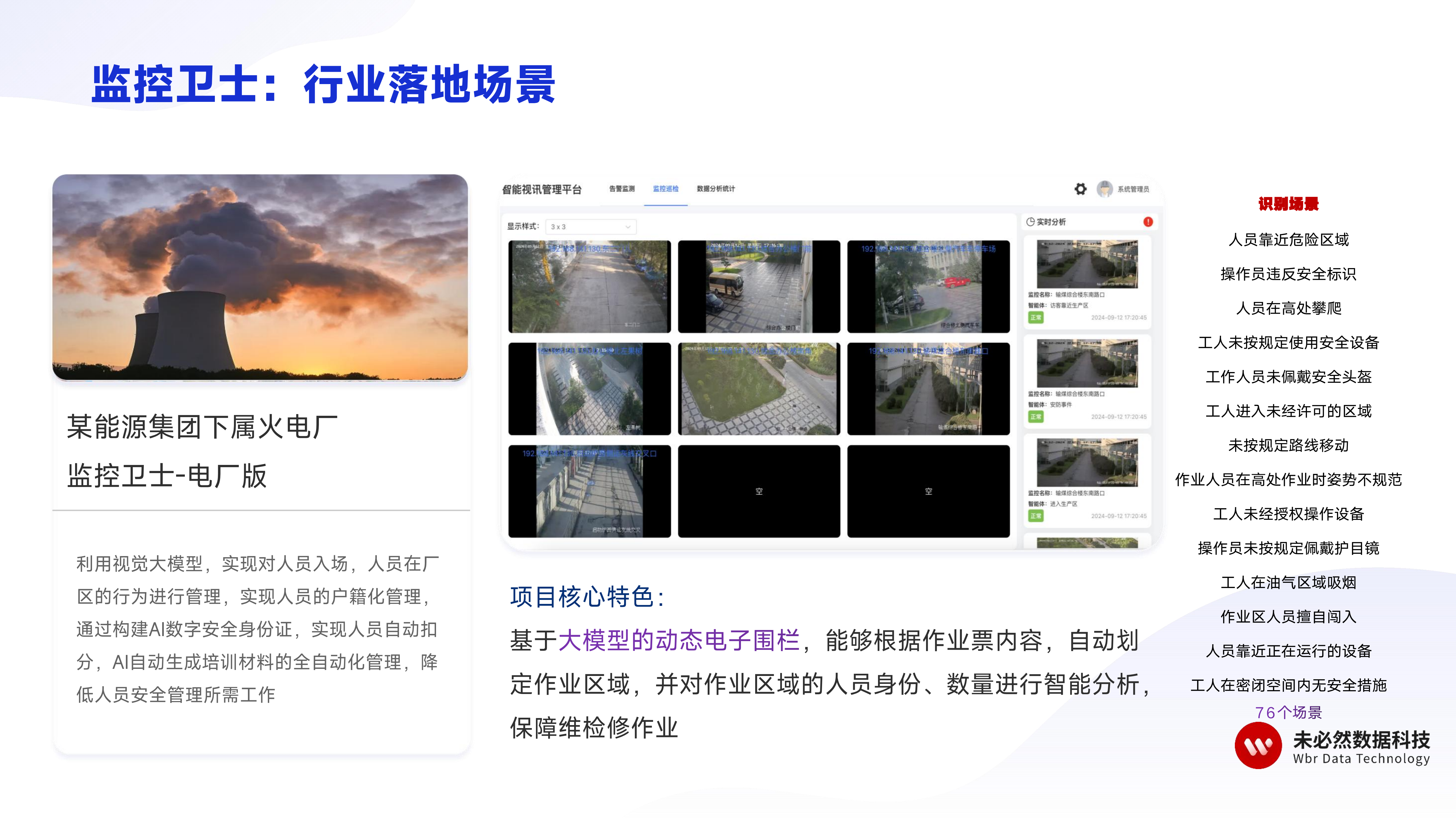This screenshot has height=819, width=1456.
Task: Click the 某能源集团下属火电厂 heading
Action: (202, 427)
